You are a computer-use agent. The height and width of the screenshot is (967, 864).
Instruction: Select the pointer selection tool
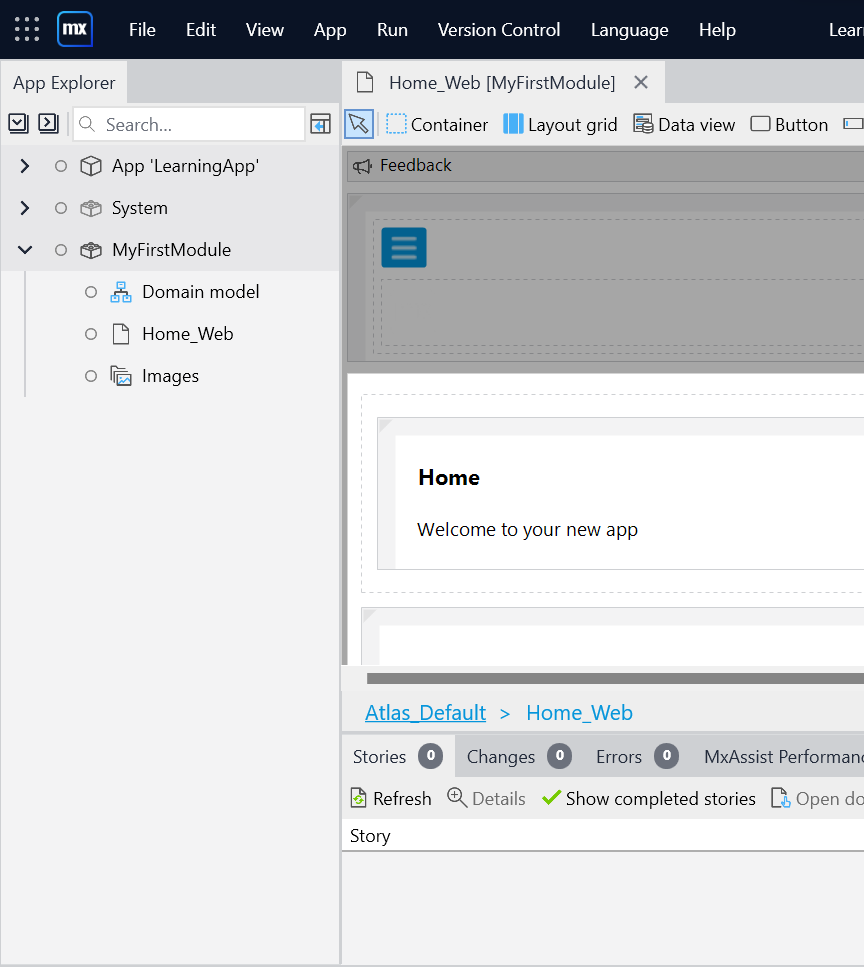point(359,124)
